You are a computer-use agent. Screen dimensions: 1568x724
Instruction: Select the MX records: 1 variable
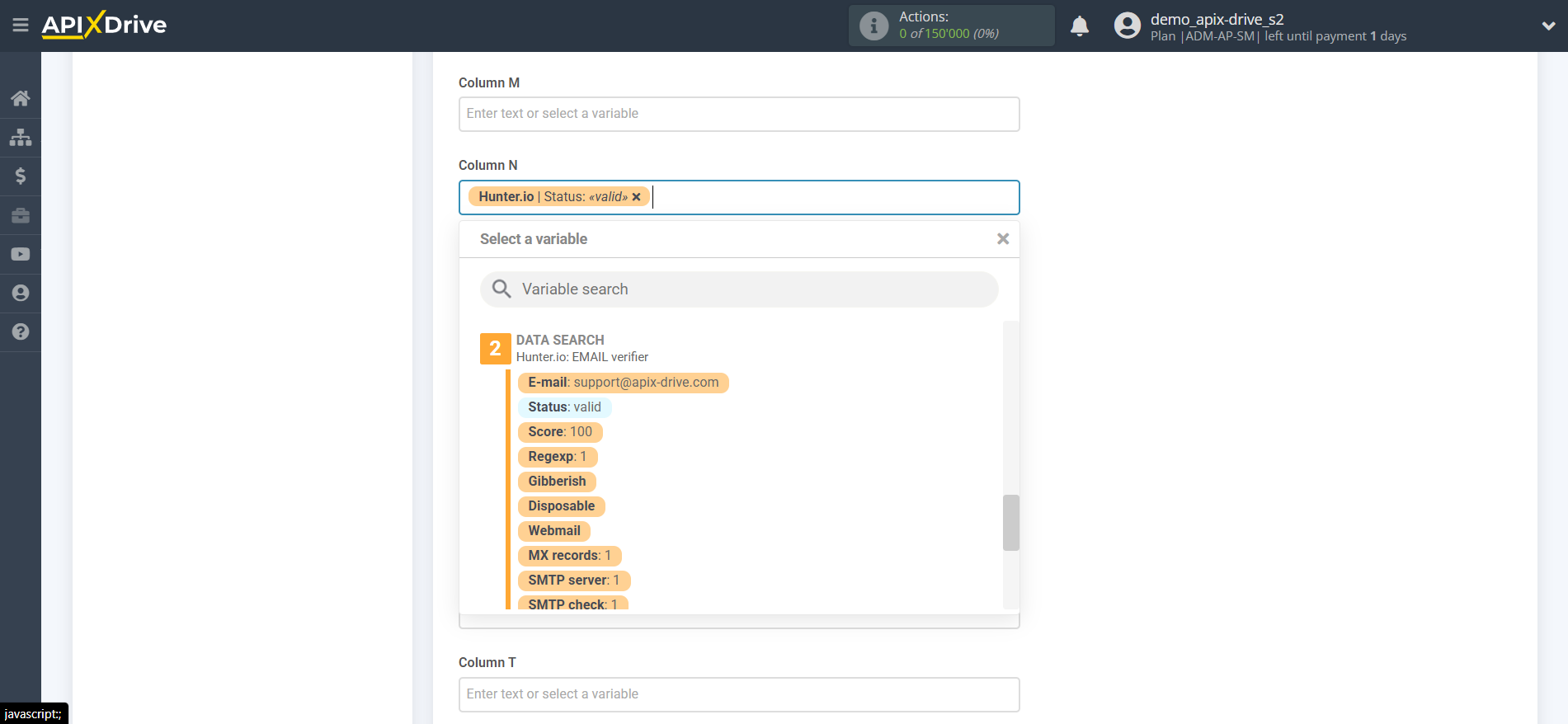point(569,556)
